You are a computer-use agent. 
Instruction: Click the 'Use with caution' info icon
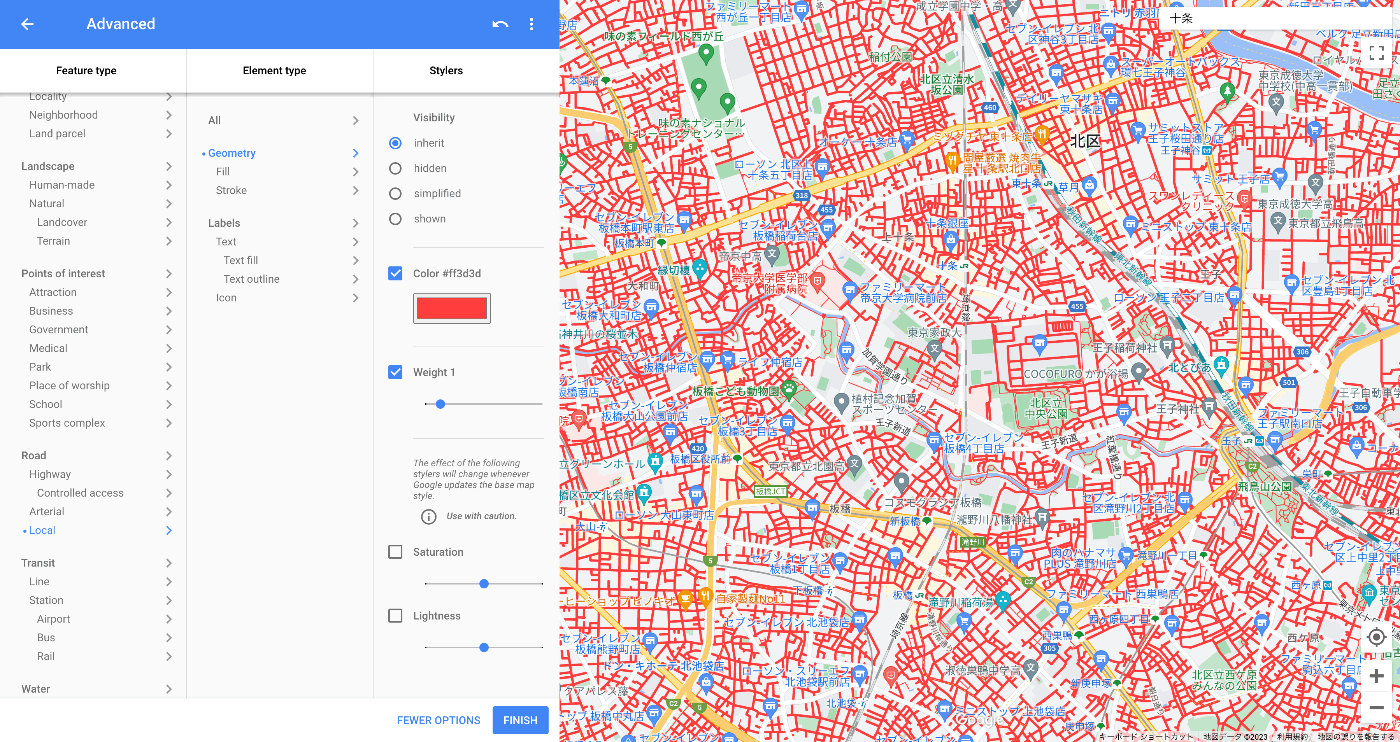(429, 517)
